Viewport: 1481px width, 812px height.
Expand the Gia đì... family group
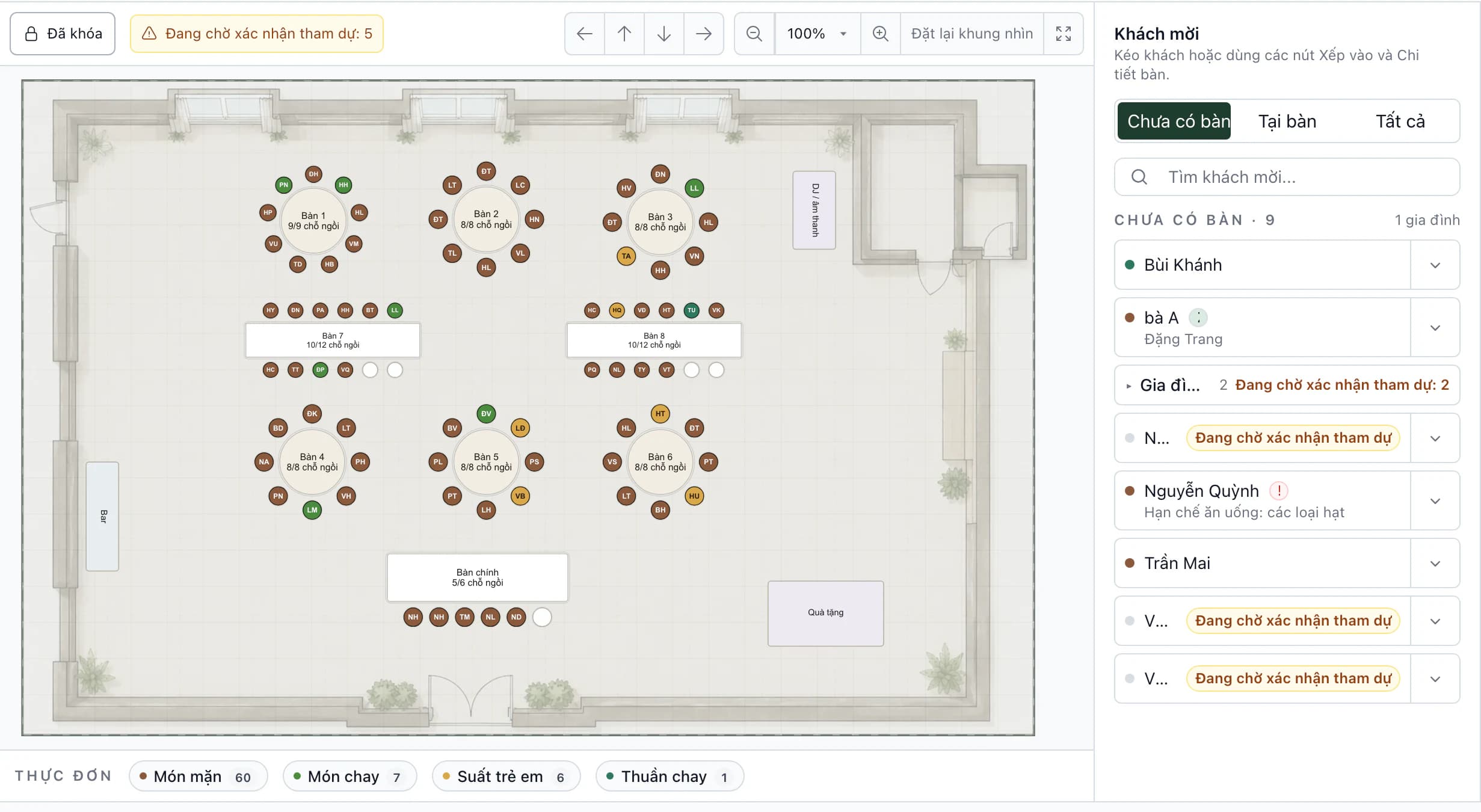point(1287,385)
